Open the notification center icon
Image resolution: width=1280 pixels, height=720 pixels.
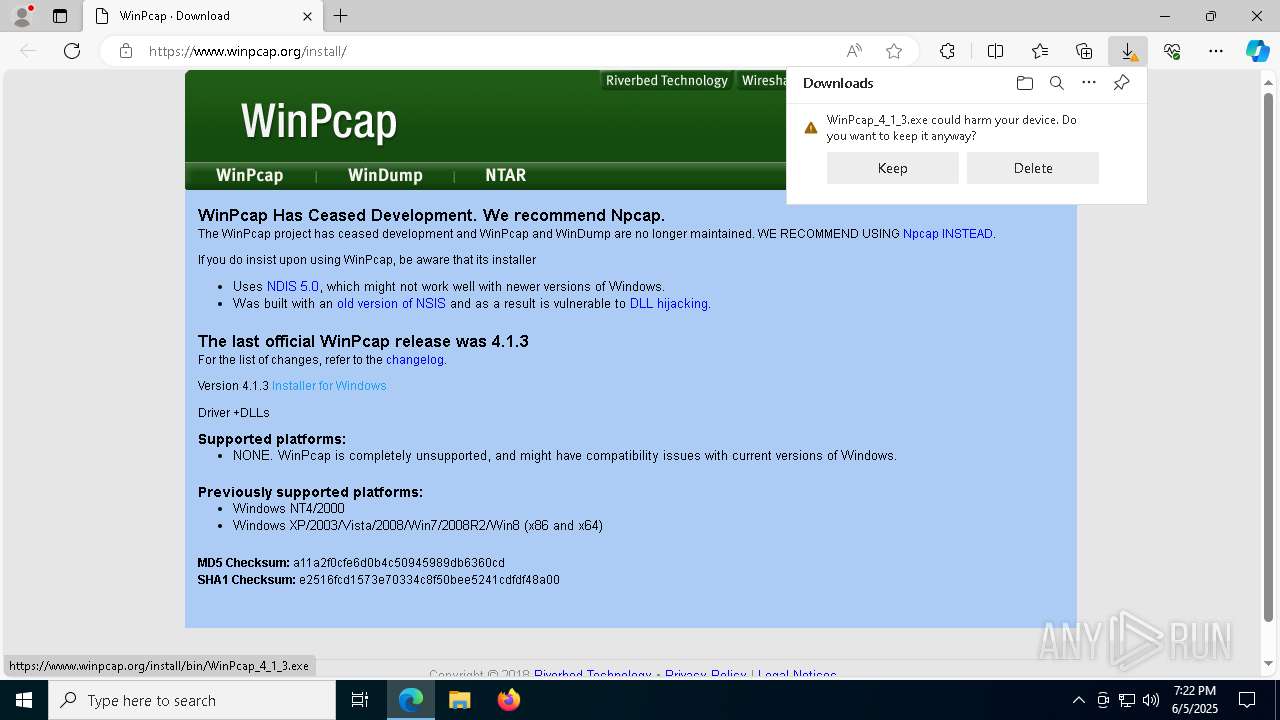tap(1247, 700)
